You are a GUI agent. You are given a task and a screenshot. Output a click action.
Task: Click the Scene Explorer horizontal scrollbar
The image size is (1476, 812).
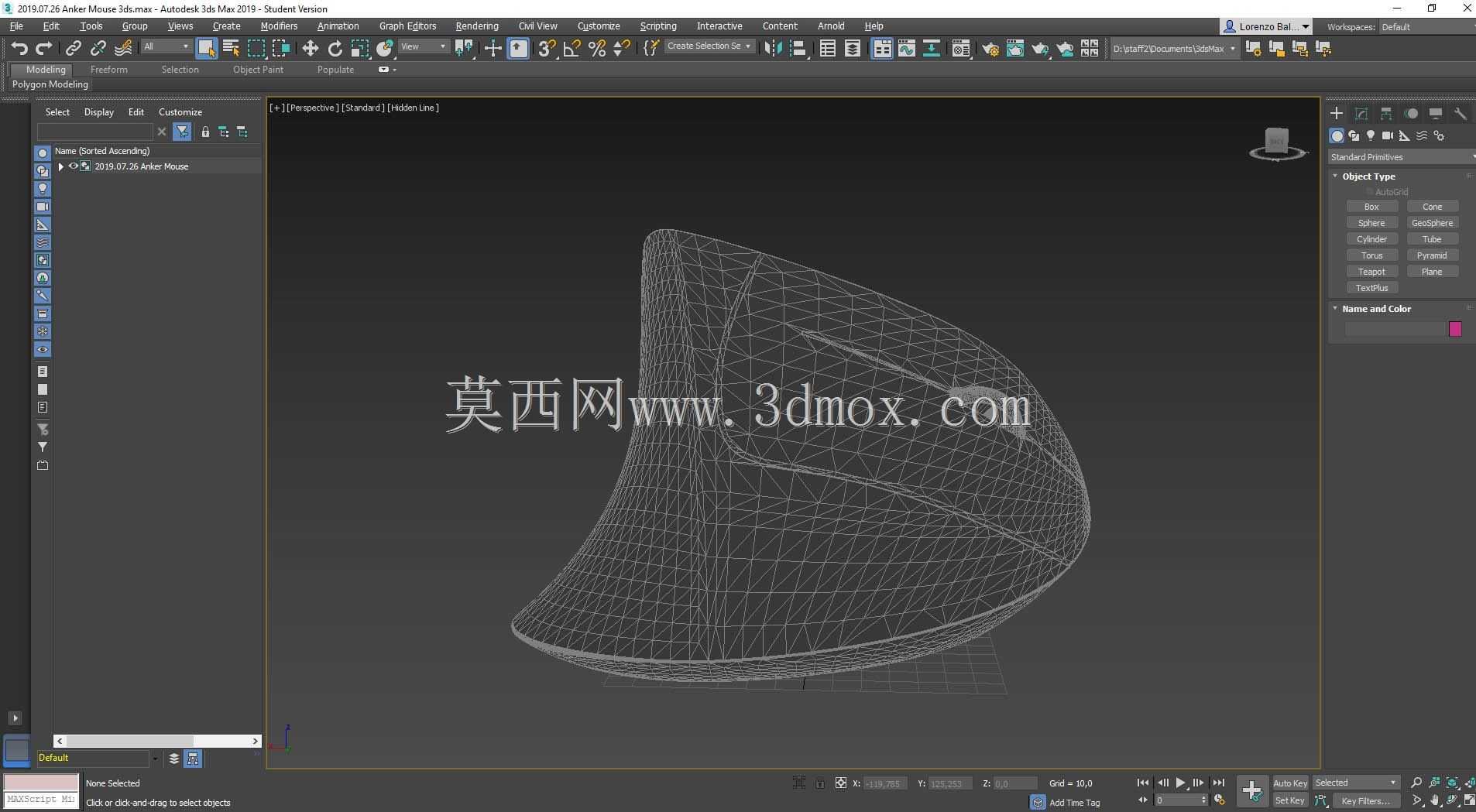tap(157, 741)
